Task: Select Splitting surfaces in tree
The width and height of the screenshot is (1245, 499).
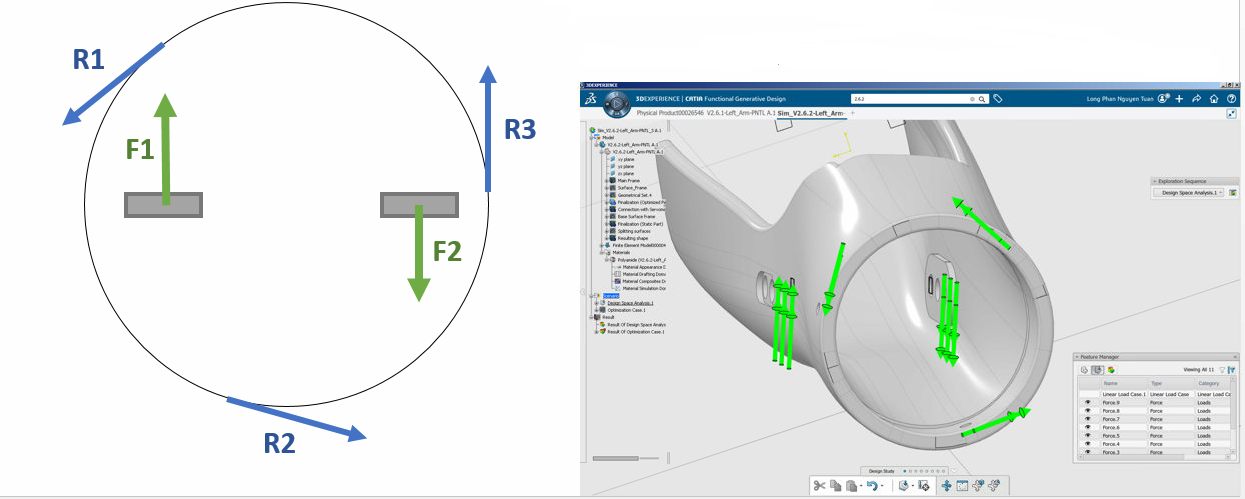Action: [x=634, y=231]
